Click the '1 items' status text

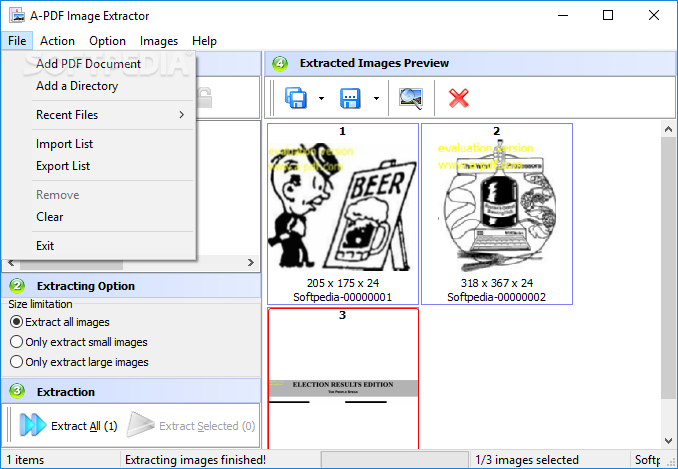25,459
